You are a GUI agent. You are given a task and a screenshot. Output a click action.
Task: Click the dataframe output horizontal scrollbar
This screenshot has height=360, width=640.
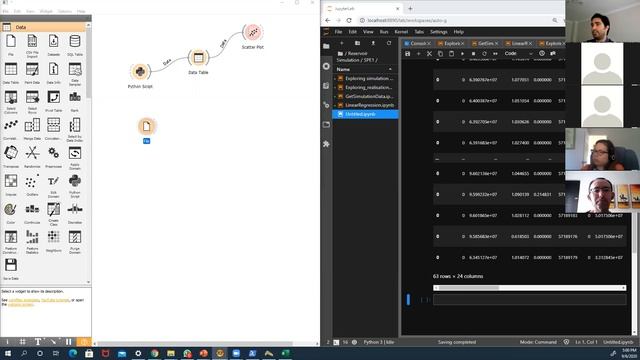pos(529,288)
